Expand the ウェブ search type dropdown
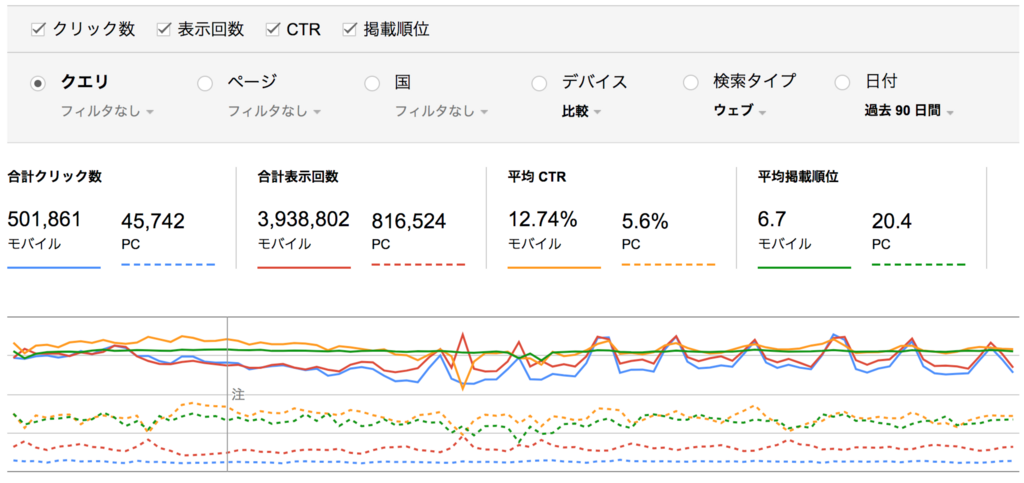This screenshot has width=1024, height=483. click(x=740, y=112)
